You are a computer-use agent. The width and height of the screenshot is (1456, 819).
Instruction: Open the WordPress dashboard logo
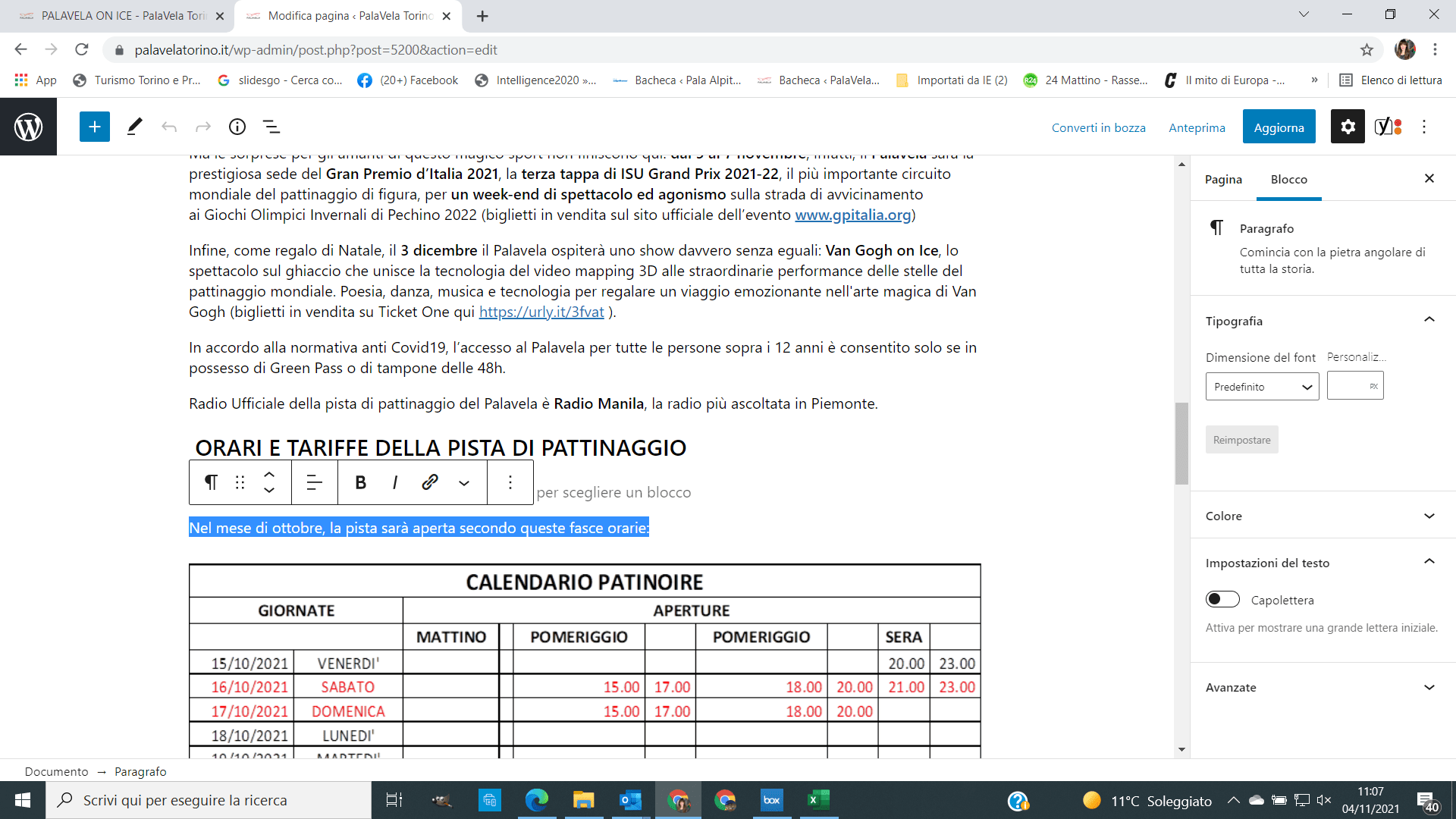pyautogui.click(x=28, y=127)
